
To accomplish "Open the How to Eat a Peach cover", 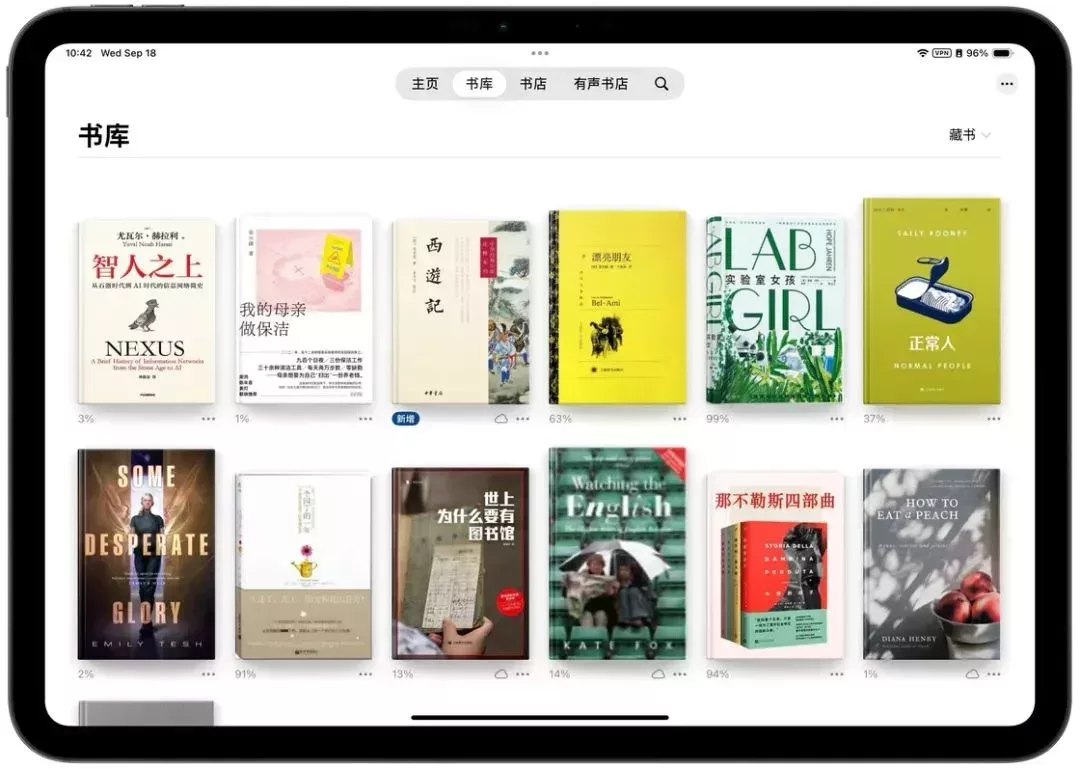I will tap(932, 564).
